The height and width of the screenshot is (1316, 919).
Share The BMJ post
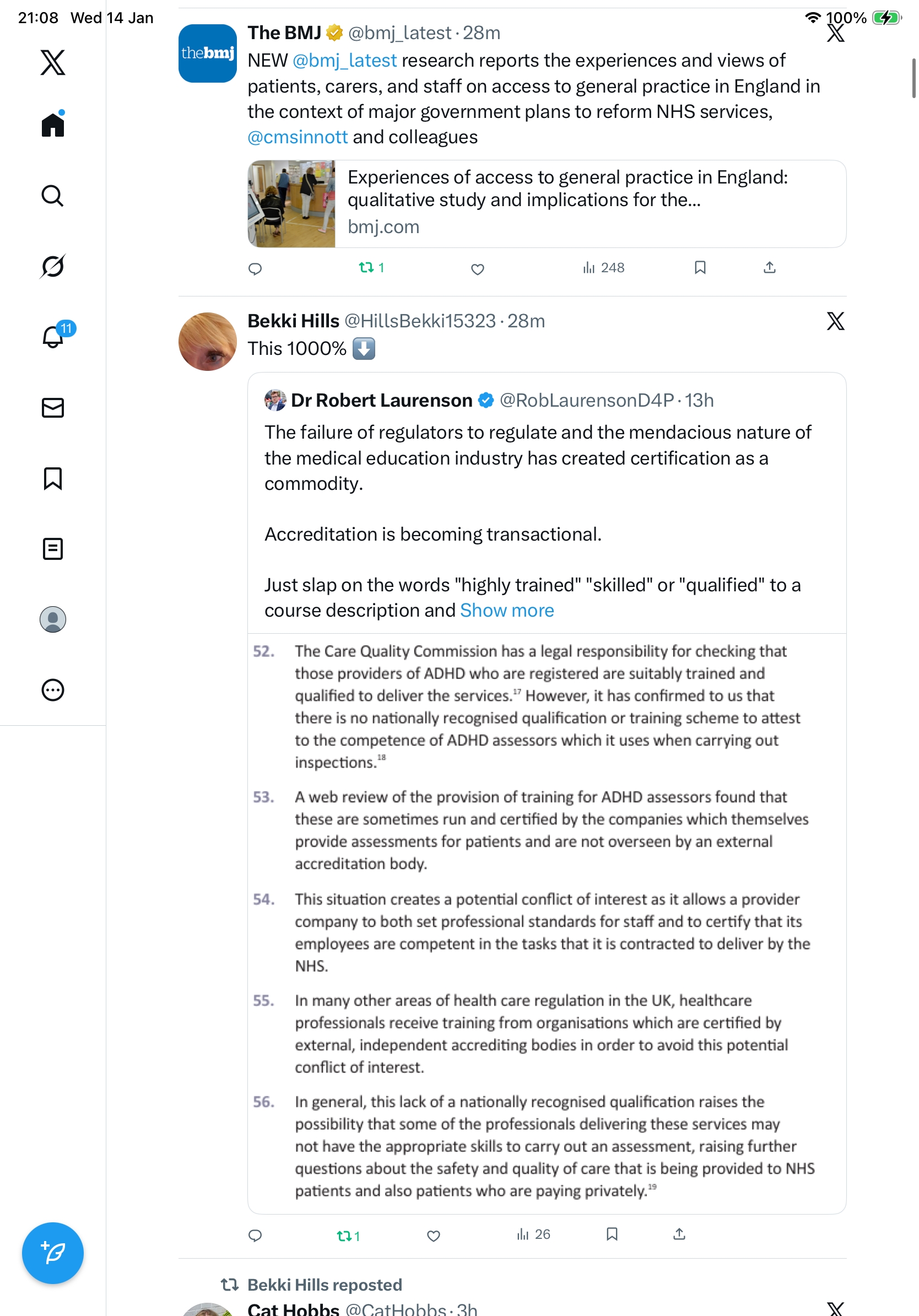point(769,268)
